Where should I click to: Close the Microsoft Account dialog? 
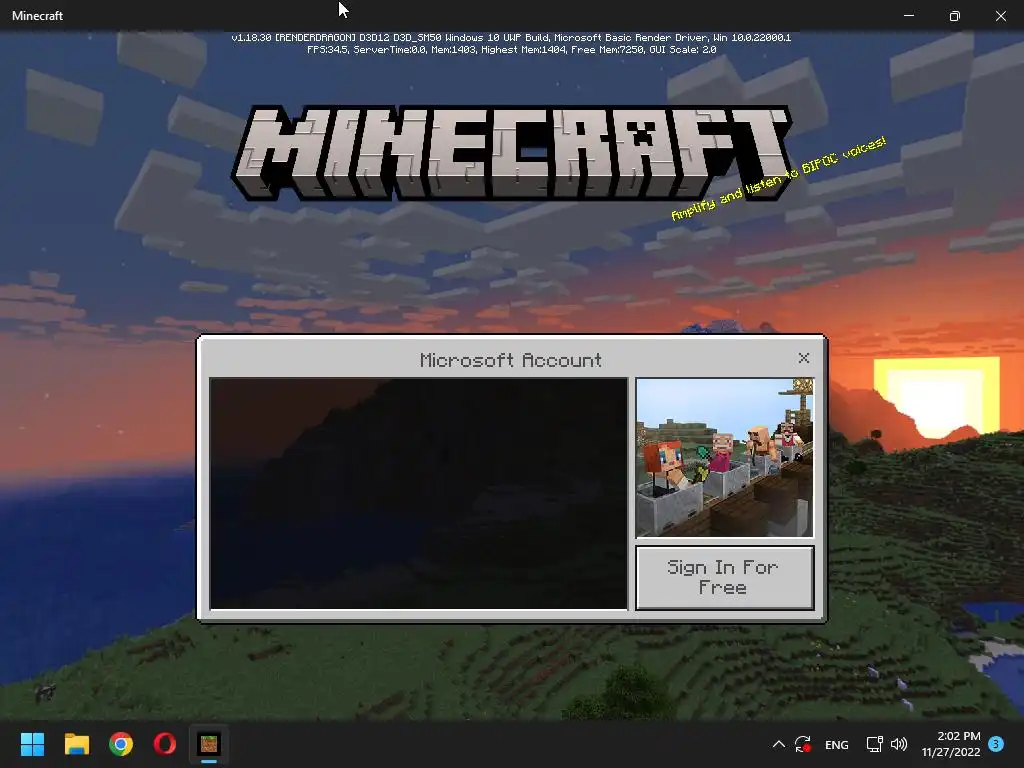803,358
